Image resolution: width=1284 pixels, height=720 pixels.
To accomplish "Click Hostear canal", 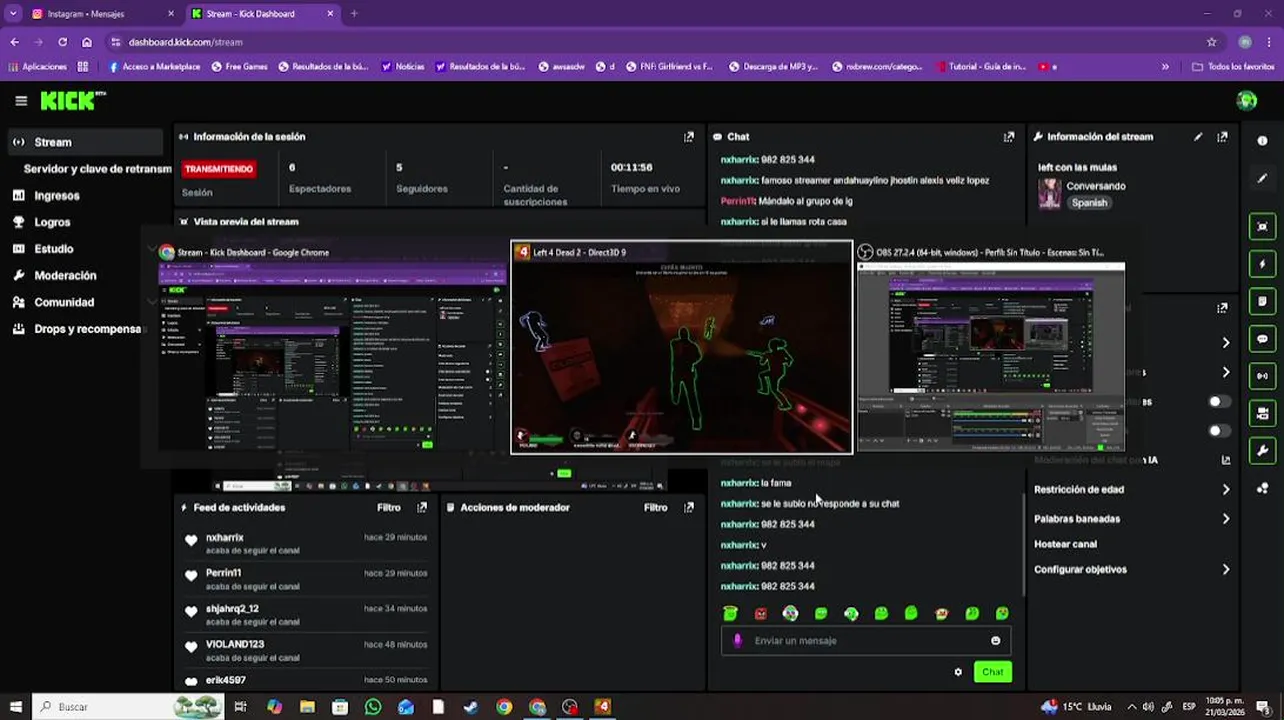I will coord(1065,545).
